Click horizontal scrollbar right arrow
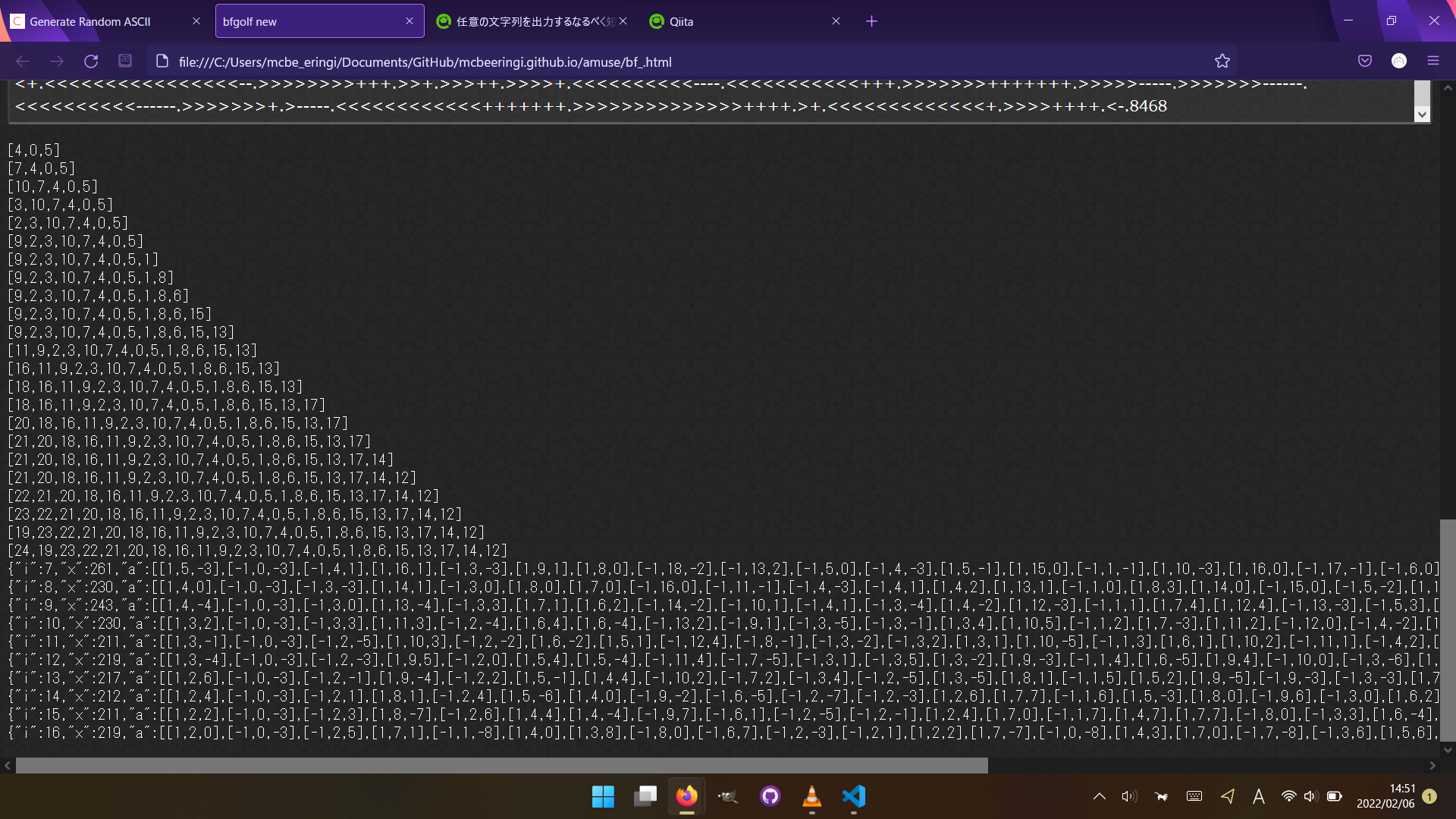This screenshot has width=1456, height=819. point(1432,766)
